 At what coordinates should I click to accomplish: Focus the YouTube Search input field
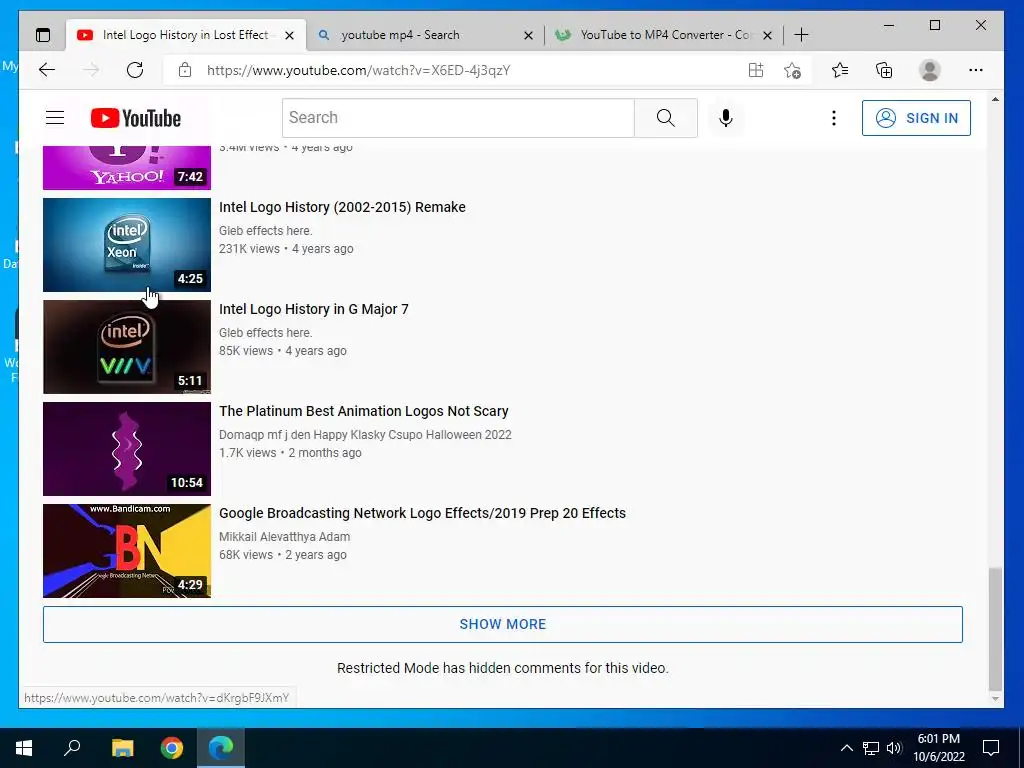tap(458, 118)
